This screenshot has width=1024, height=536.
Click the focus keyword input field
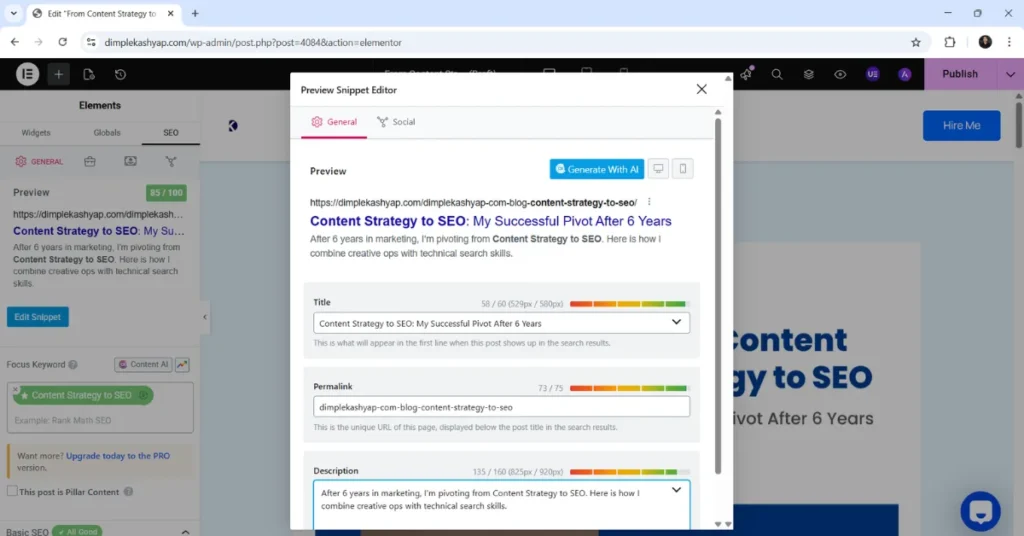(x=100, y=420)
